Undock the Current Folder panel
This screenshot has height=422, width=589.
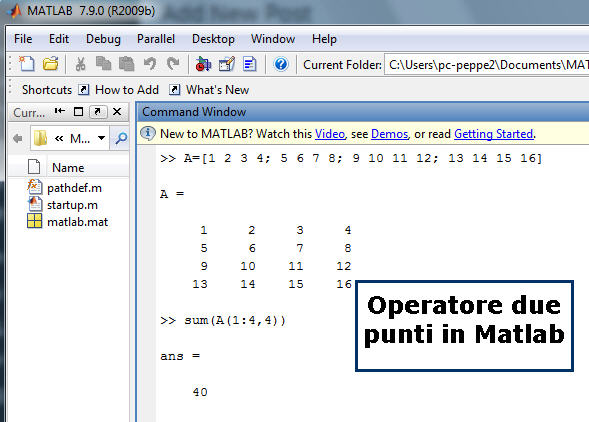click(x=98, y=112)
